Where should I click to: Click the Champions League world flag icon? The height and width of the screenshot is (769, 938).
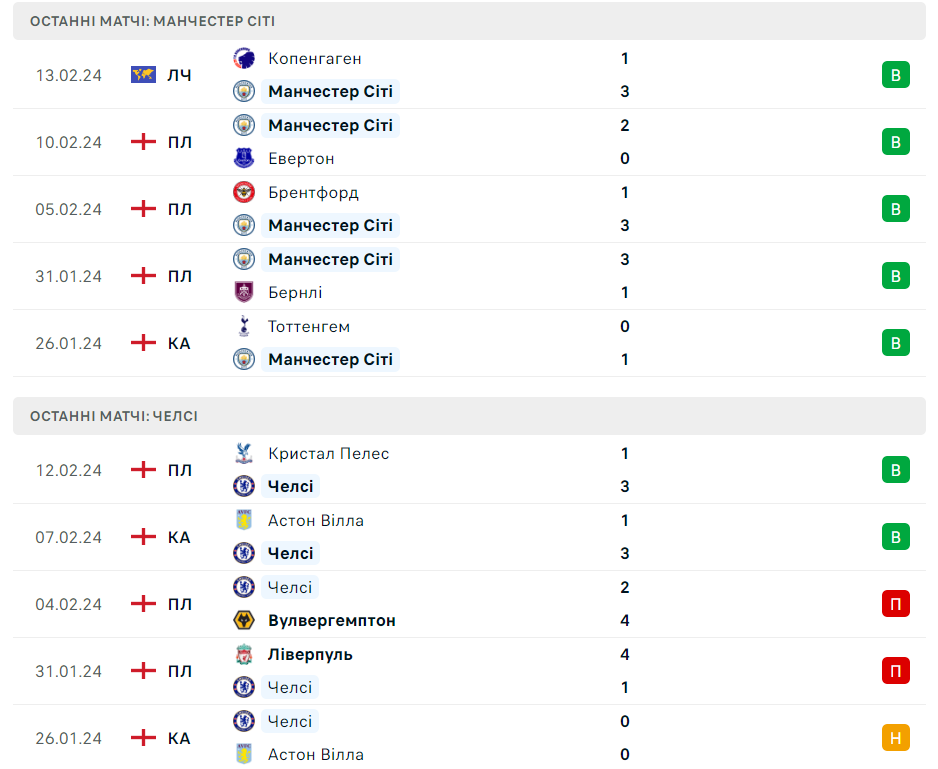pyautogui.click(x=144, y=75)
